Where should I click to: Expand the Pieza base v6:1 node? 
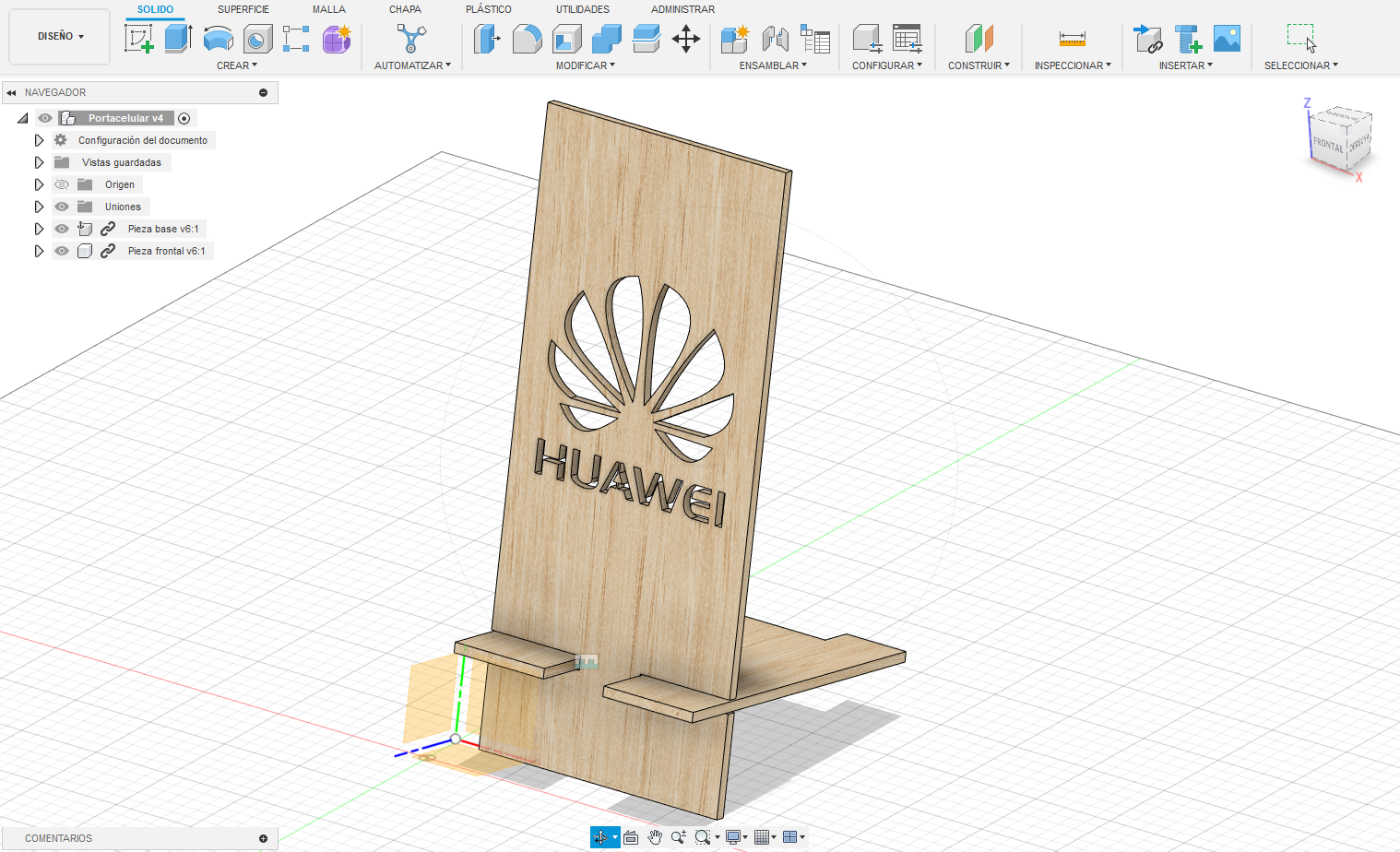[39, 229]
